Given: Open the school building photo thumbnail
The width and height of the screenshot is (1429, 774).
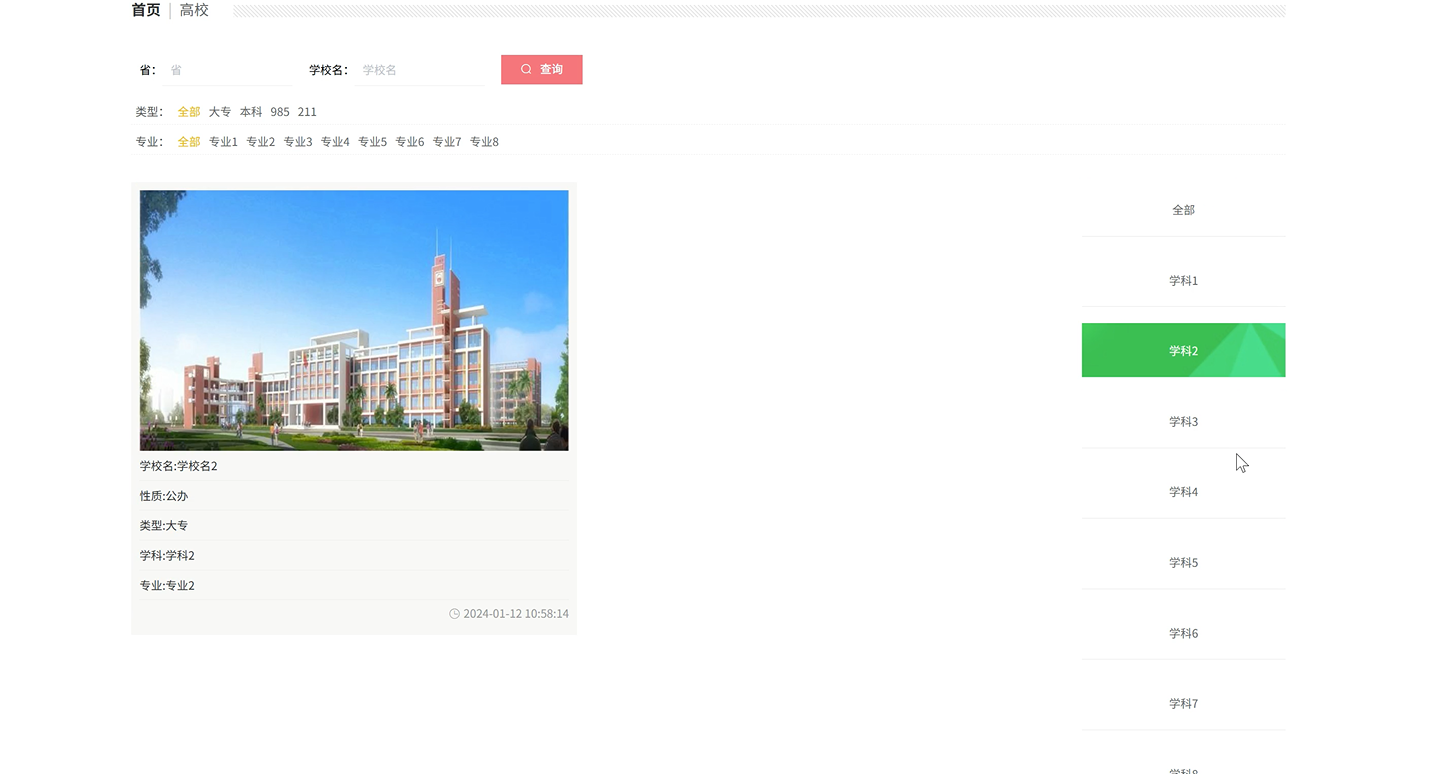Looking at the screenshot, I should (354, 320).
